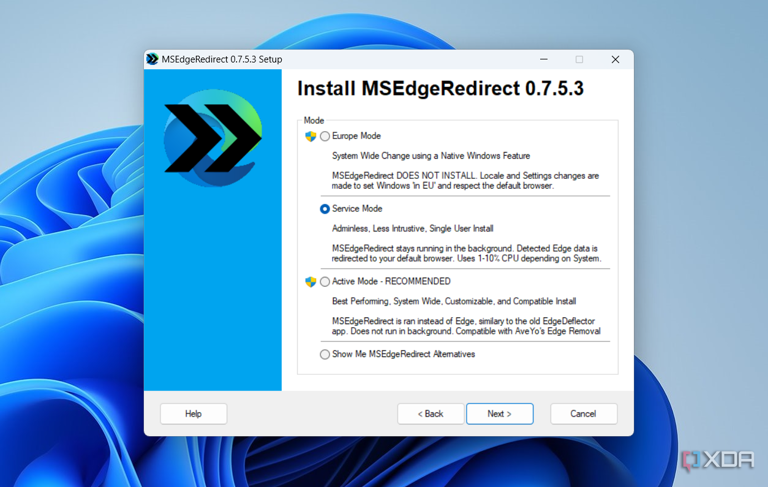768x487 pixels.
Task: Proceed with the Next > button
Action: click(499, 413)
